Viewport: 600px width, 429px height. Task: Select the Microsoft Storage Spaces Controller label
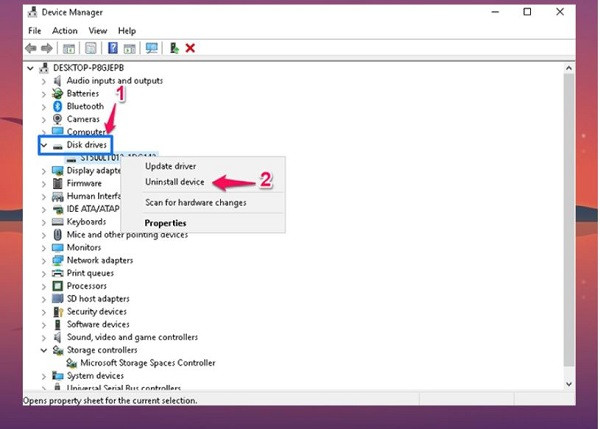click(x=148, y=363)
